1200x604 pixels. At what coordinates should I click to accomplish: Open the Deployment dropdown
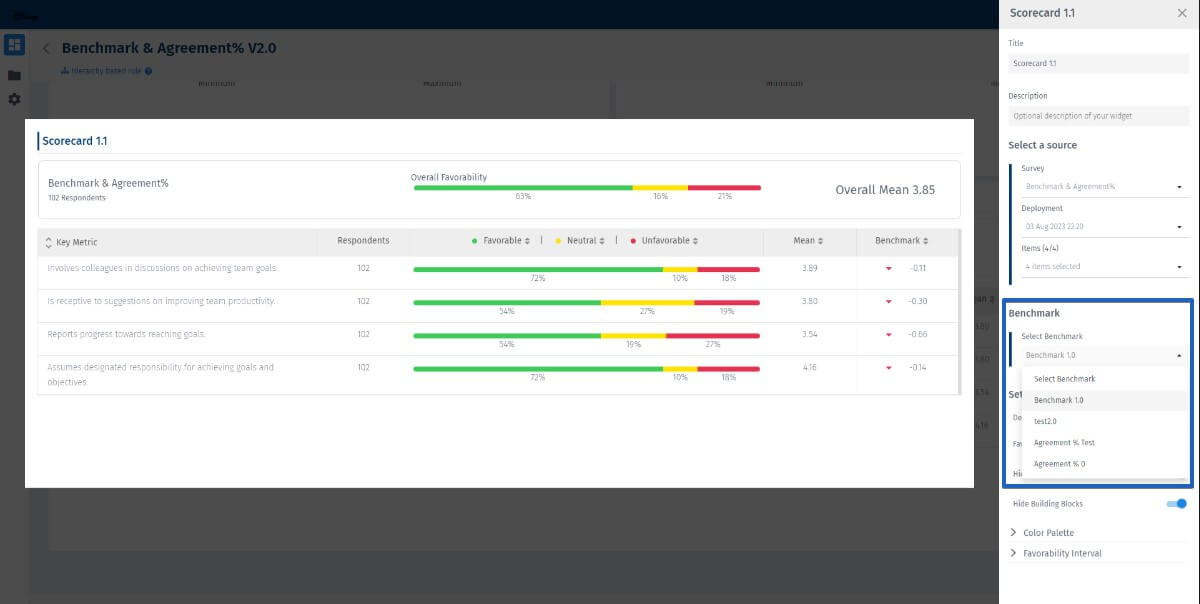[x=1104, y=227]
